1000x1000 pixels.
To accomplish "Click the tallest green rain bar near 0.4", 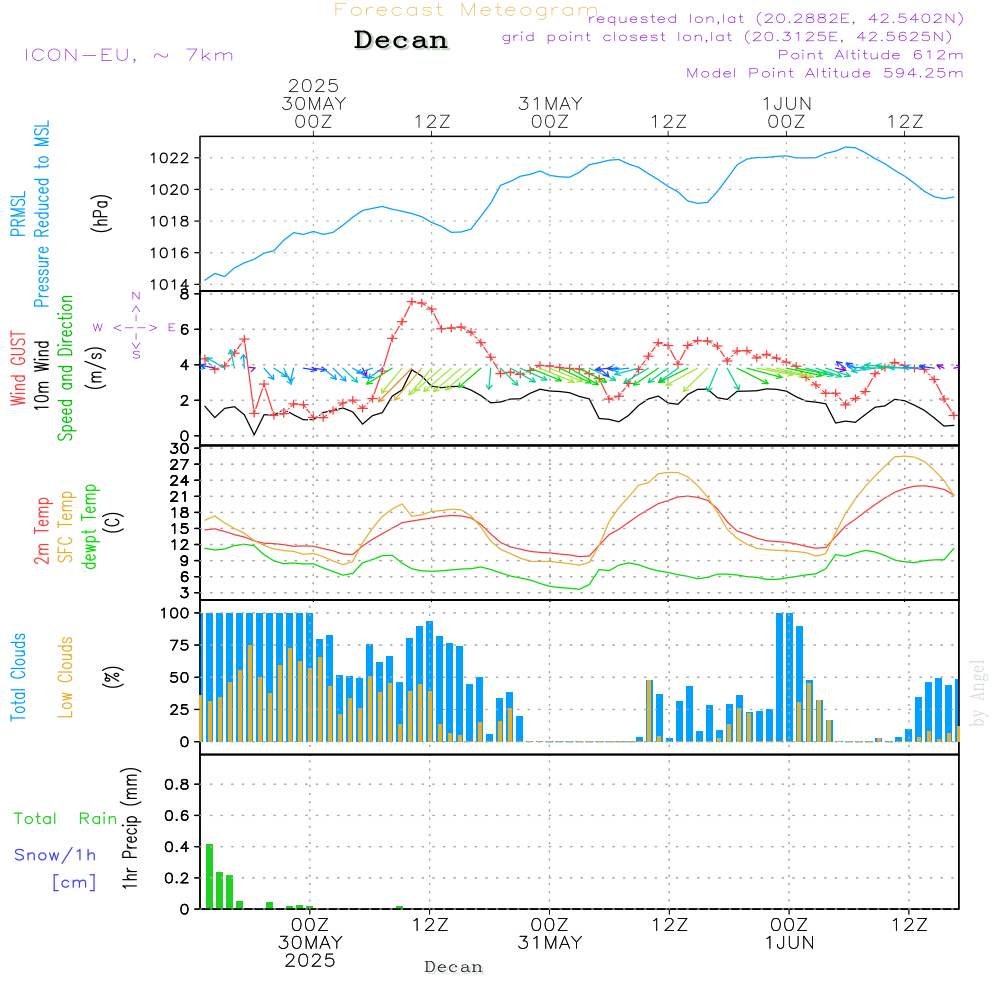I will coord(209,876).
